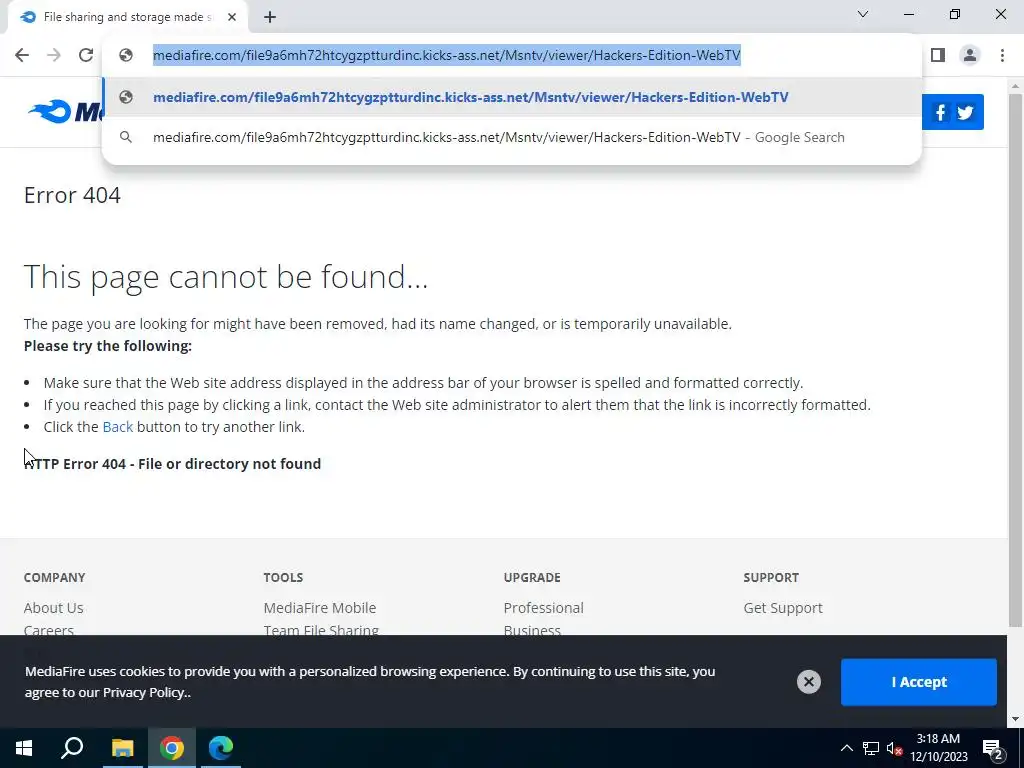Click scrollbar down arrow

[1016, 720]
